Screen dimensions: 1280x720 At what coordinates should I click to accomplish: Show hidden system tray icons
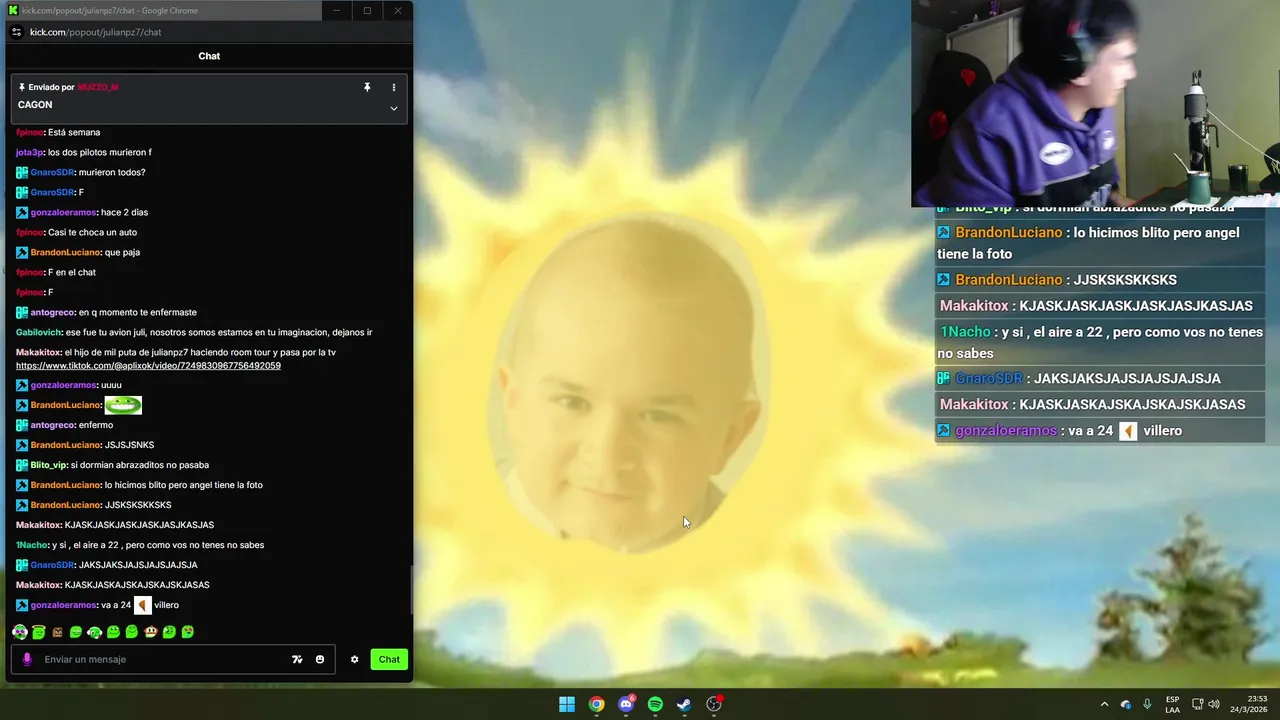pyautogui.click(x=1104, y=704)
